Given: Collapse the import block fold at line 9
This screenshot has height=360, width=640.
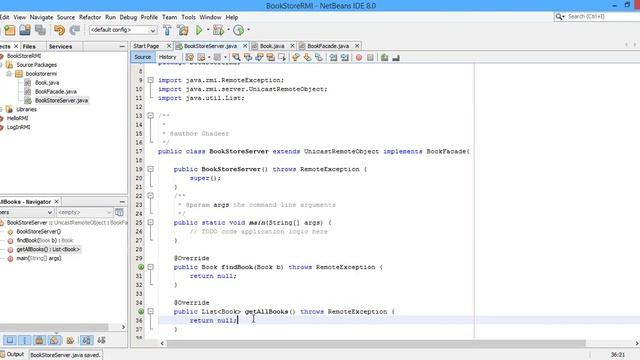Looking at the screenshot, I should tap(151, 80).
